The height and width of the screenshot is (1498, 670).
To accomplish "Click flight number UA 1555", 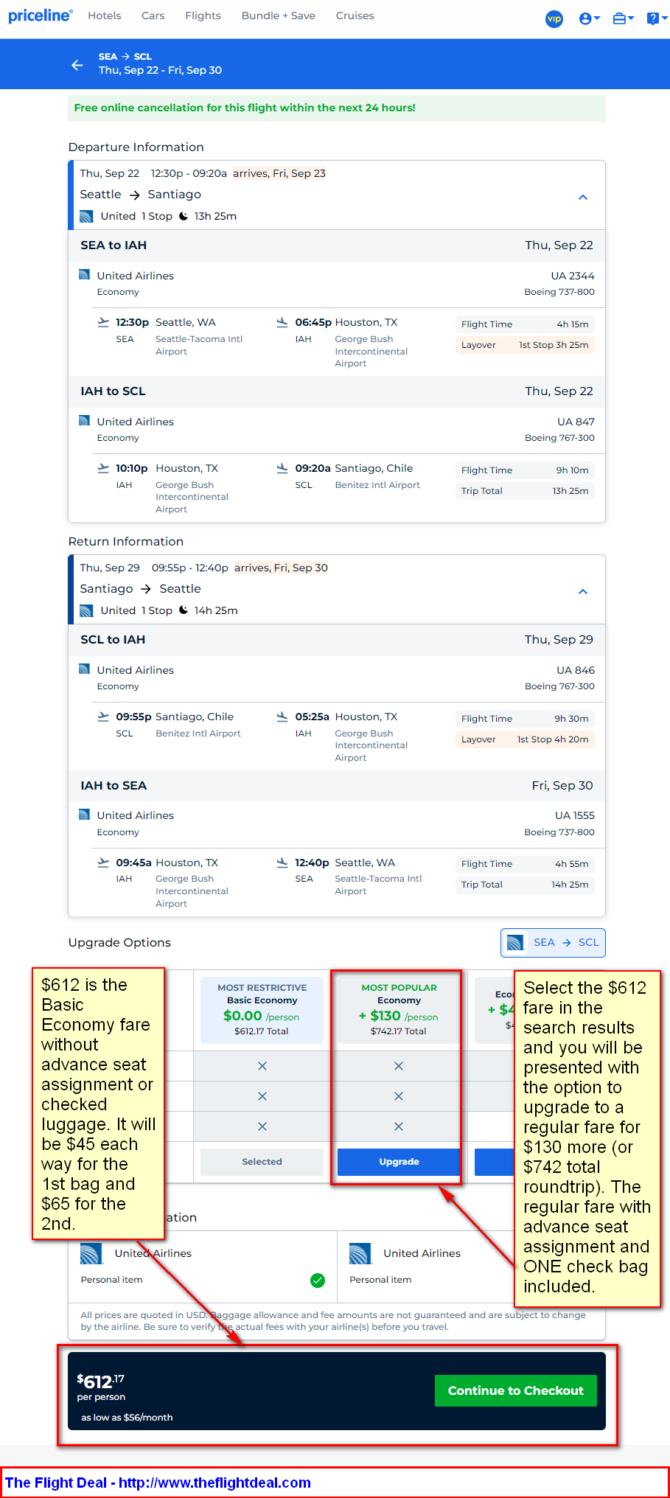I will (575, 815).
